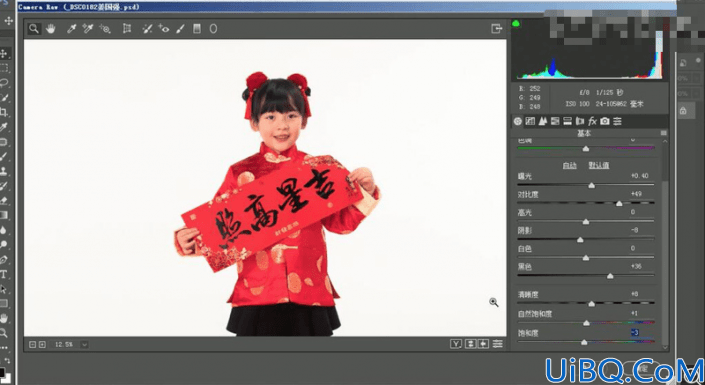
Task: Click the 色调 tint slider handle
Action: [585, 148]
